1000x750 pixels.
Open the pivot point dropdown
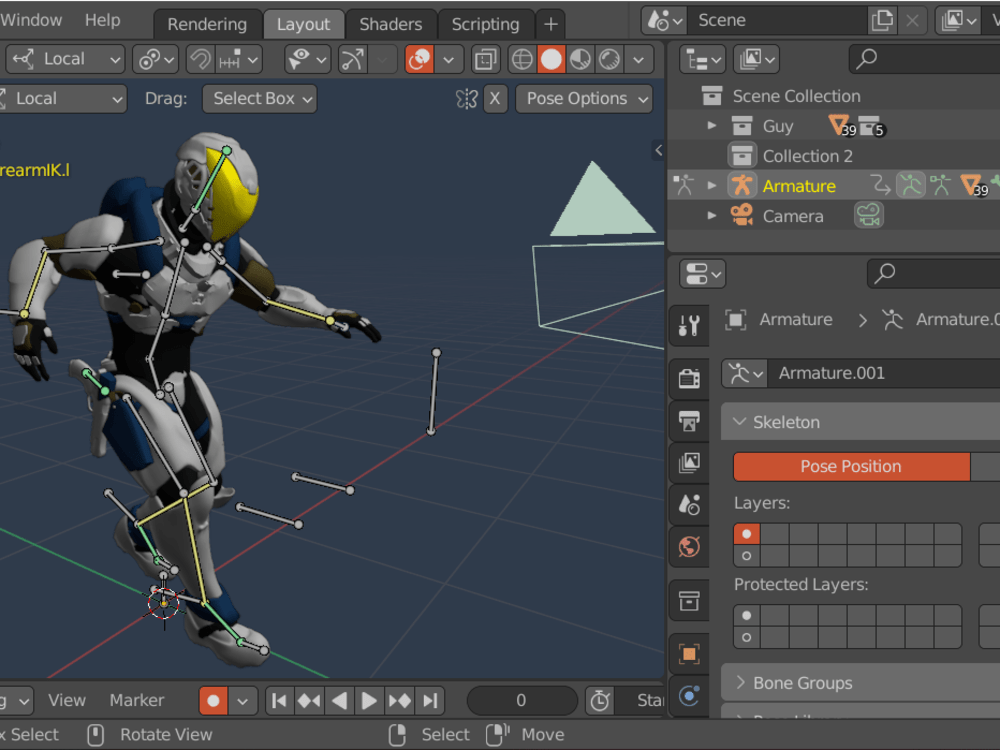(156, 59)
